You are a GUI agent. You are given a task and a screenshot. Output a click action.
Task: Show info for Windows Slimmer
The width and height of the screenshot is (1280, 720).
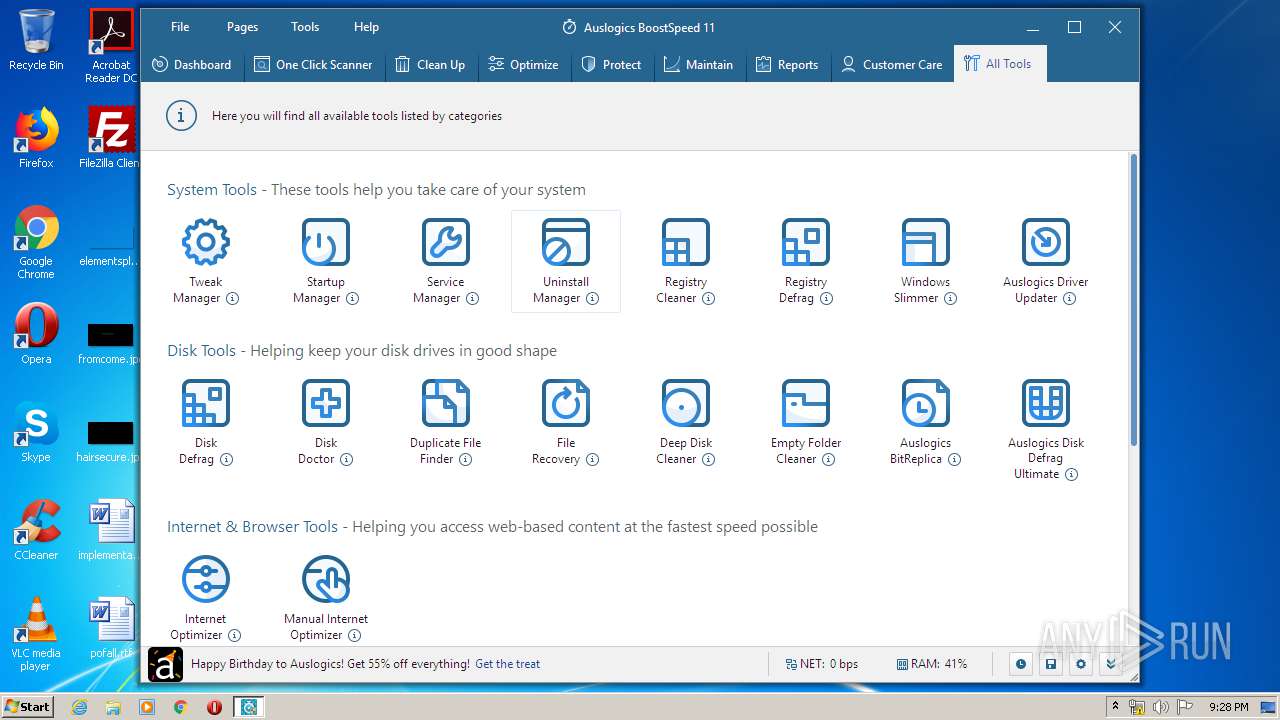pyautogui.click(x=950, y=298)
